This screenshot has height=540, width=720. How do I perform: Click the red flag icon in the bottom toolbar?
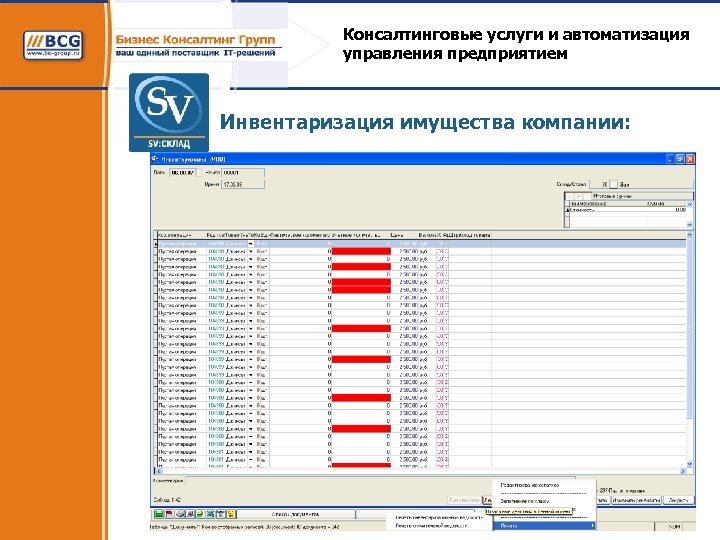point(169,514)
